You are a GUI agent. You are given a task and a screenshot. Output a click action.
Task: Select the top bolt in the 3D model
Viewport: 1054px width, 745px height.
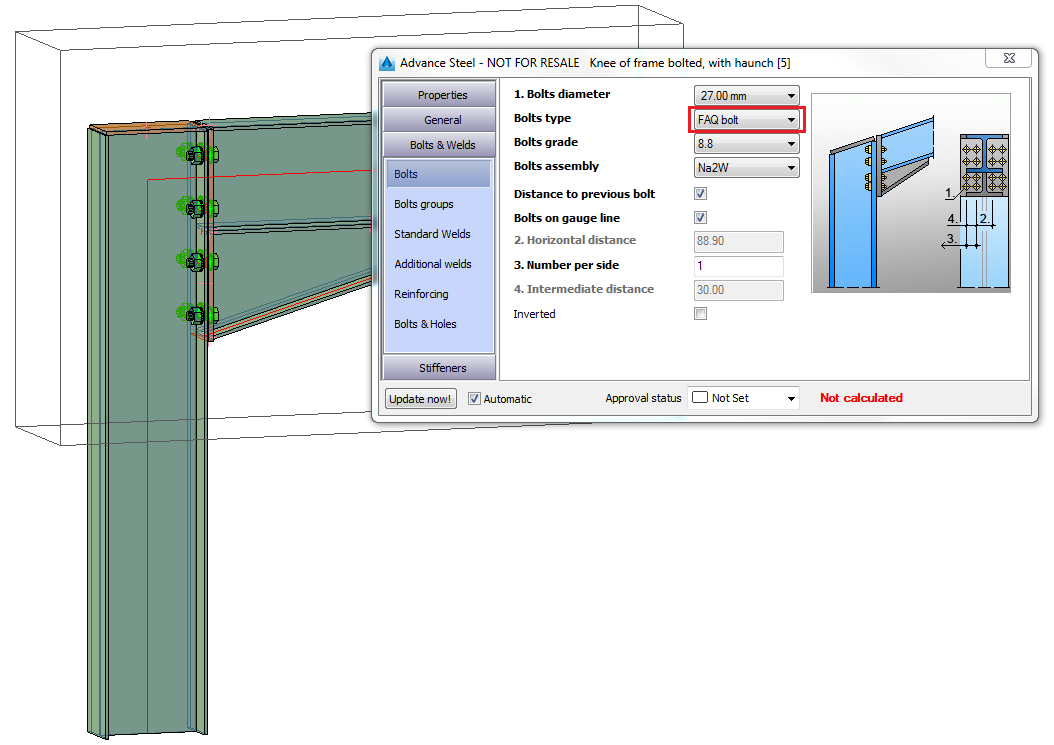click(x=197, y=155)
